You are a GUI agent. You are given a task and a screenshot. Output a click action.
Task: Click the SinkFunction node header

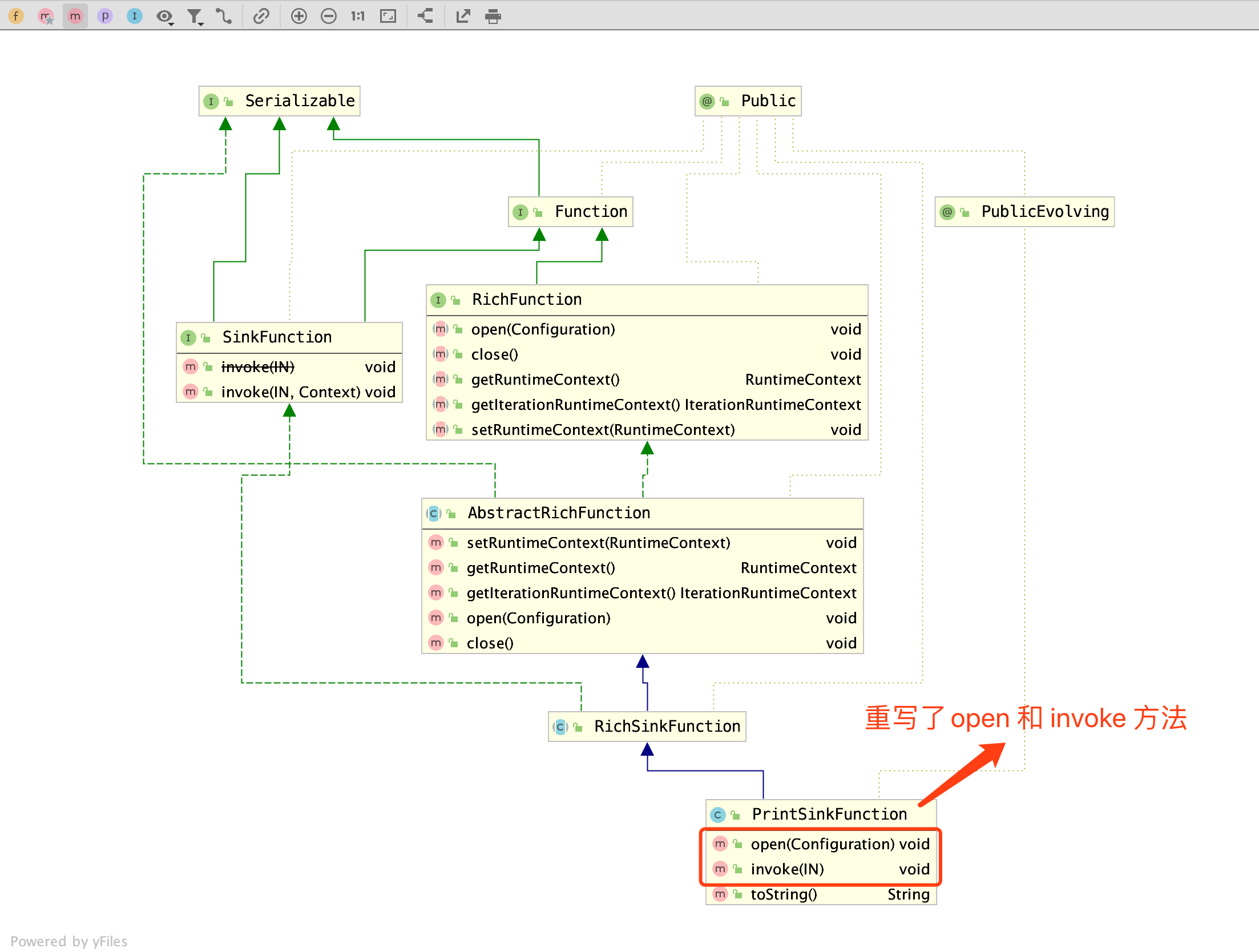[289, 337]
